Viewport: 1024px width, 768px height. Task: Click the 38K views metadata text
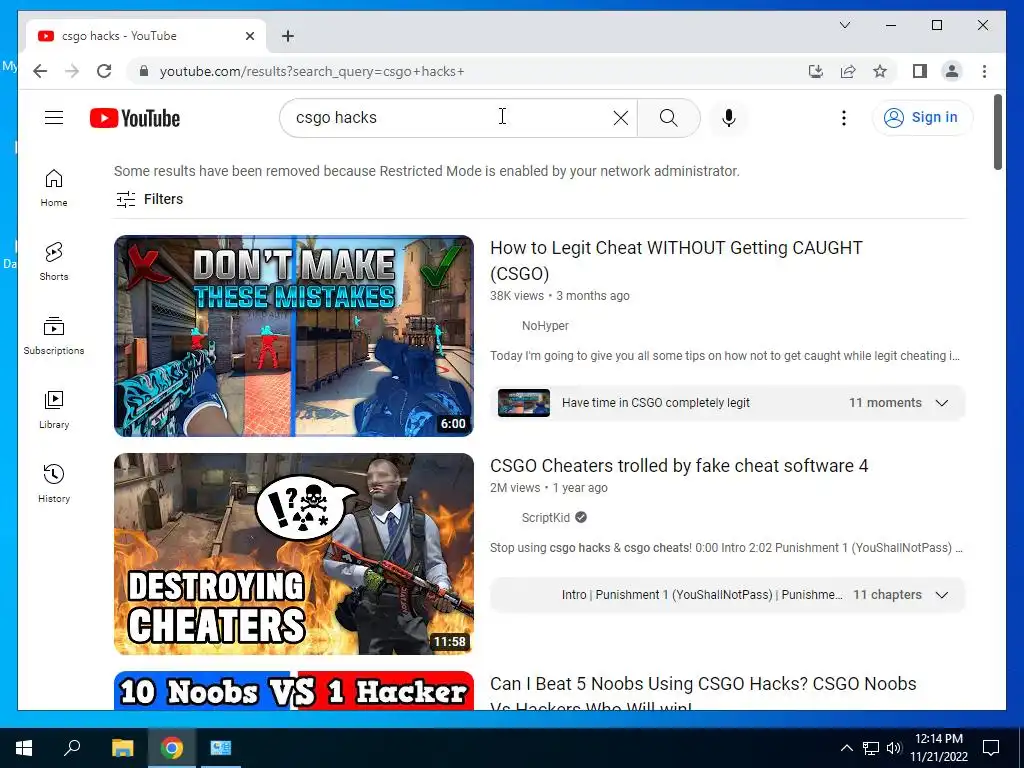(517, 296)
